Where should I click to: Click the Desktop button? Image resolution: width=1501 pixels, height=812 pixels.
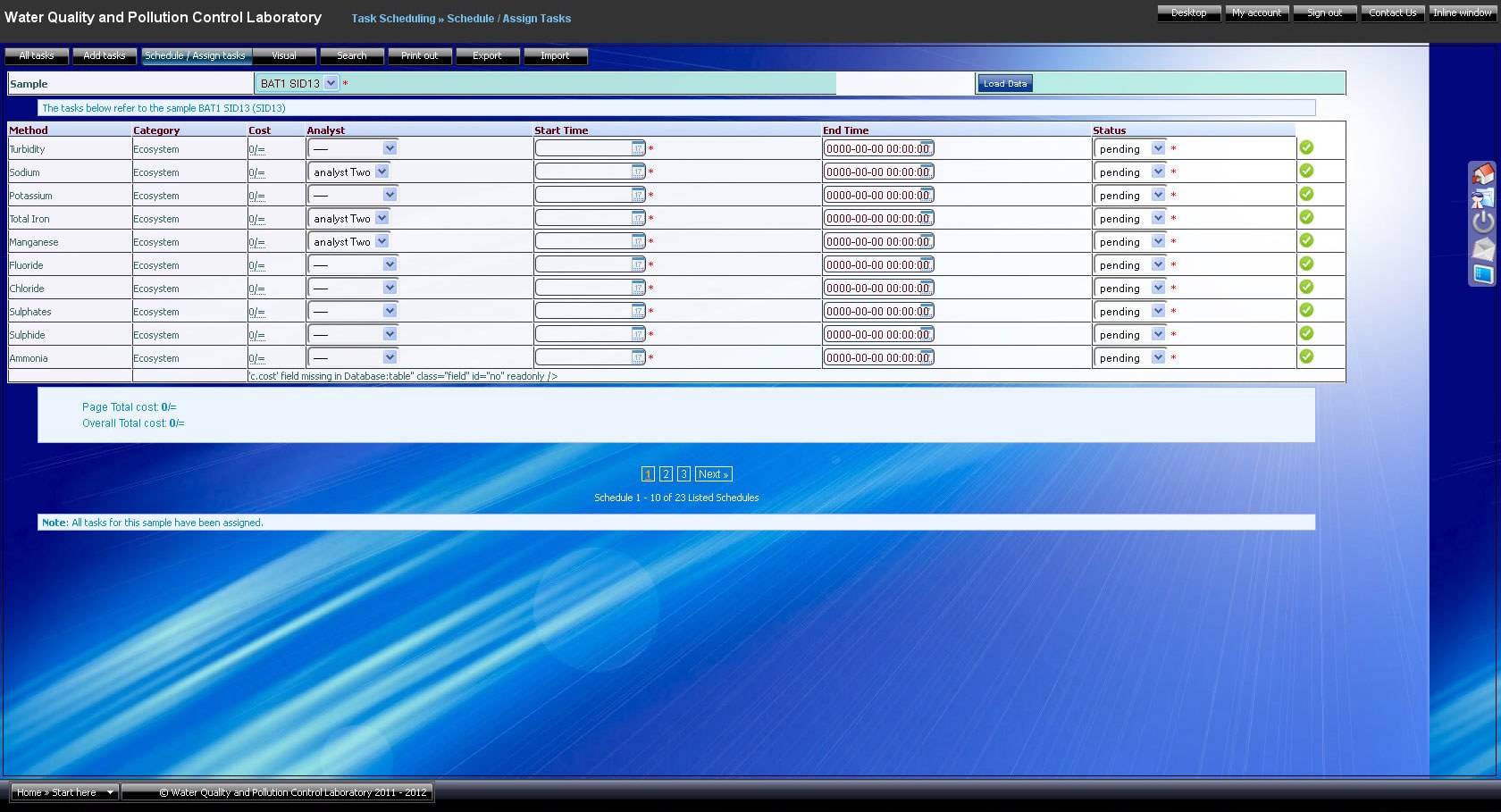point(1189,13)
